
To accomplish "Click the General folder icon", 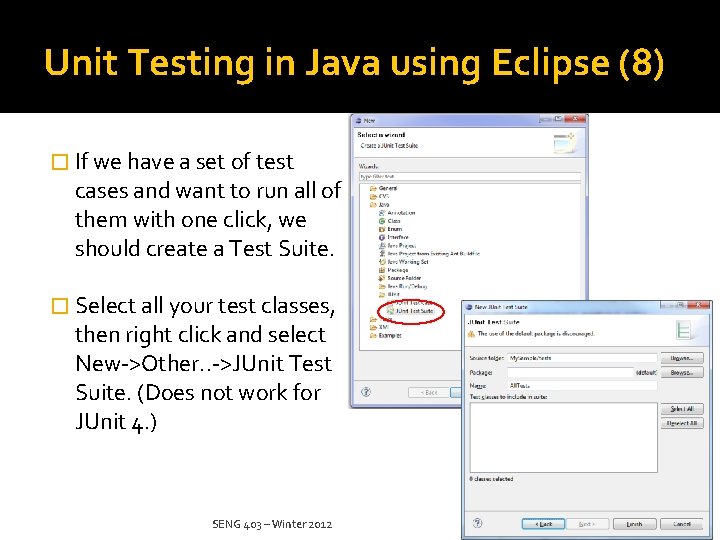I will [373, 188].
